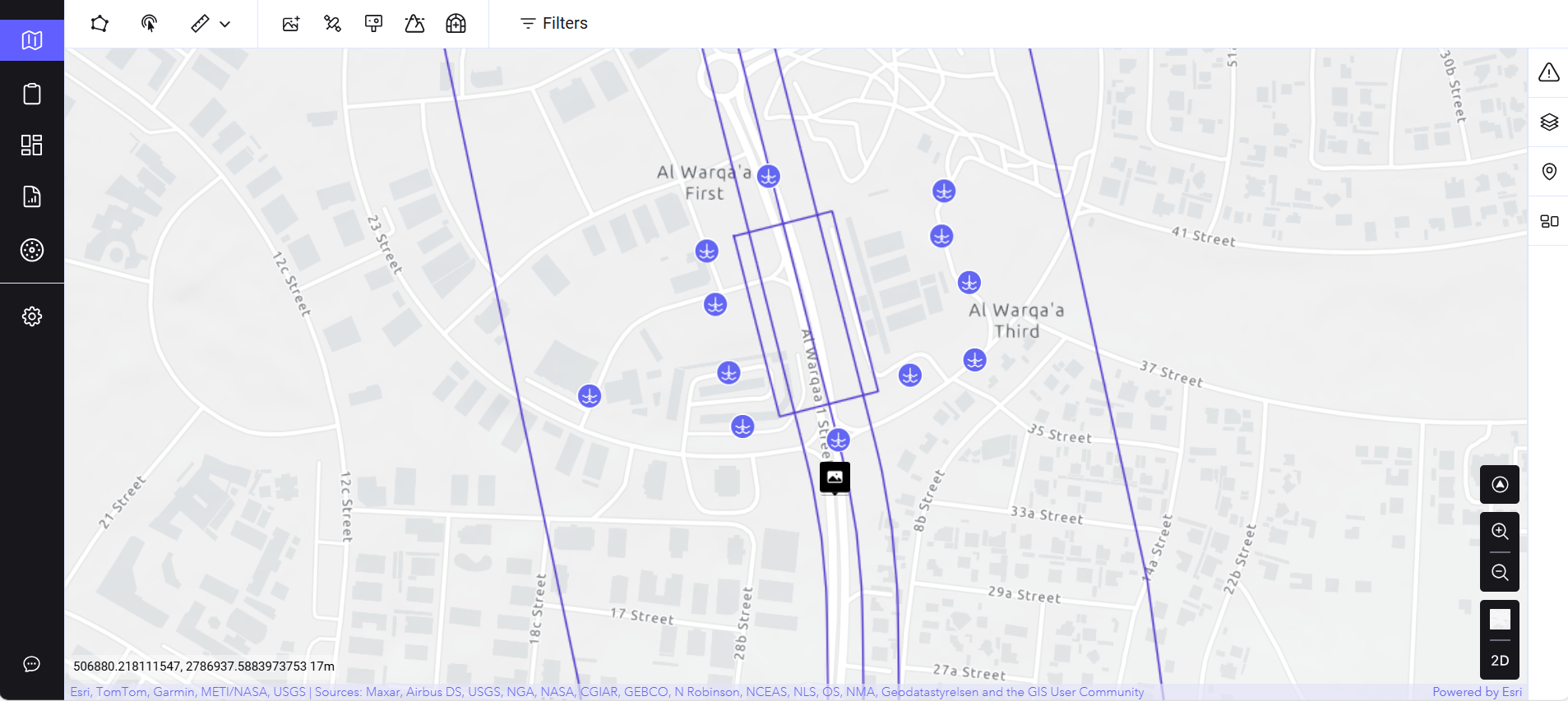The height and width of the screenshot is (701, 1568).
Task: Click the Esri sources attribution text
Action: [x=607, y=692]
